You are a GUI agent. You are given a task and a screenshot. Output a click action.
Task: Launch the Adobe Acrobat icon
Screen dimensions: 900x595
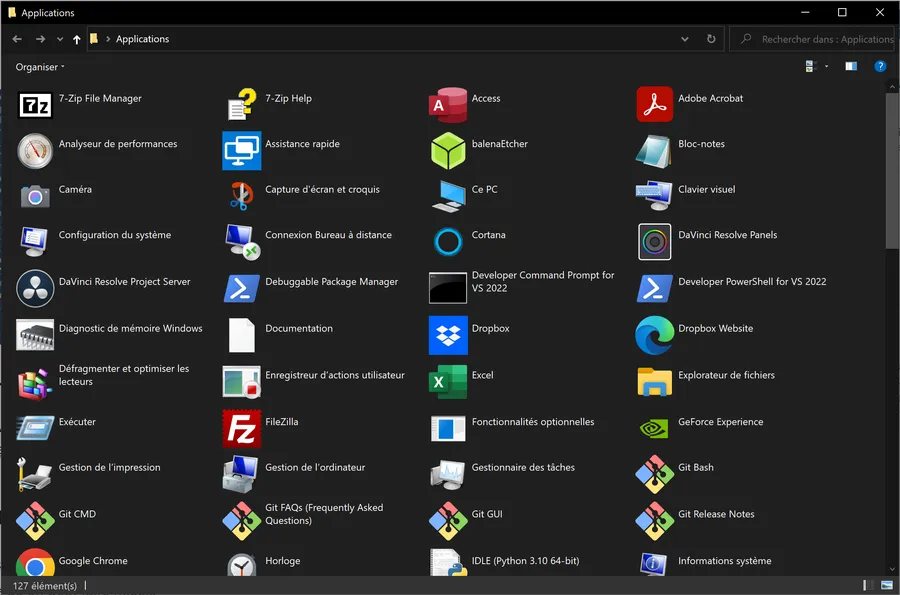(654, 104)
